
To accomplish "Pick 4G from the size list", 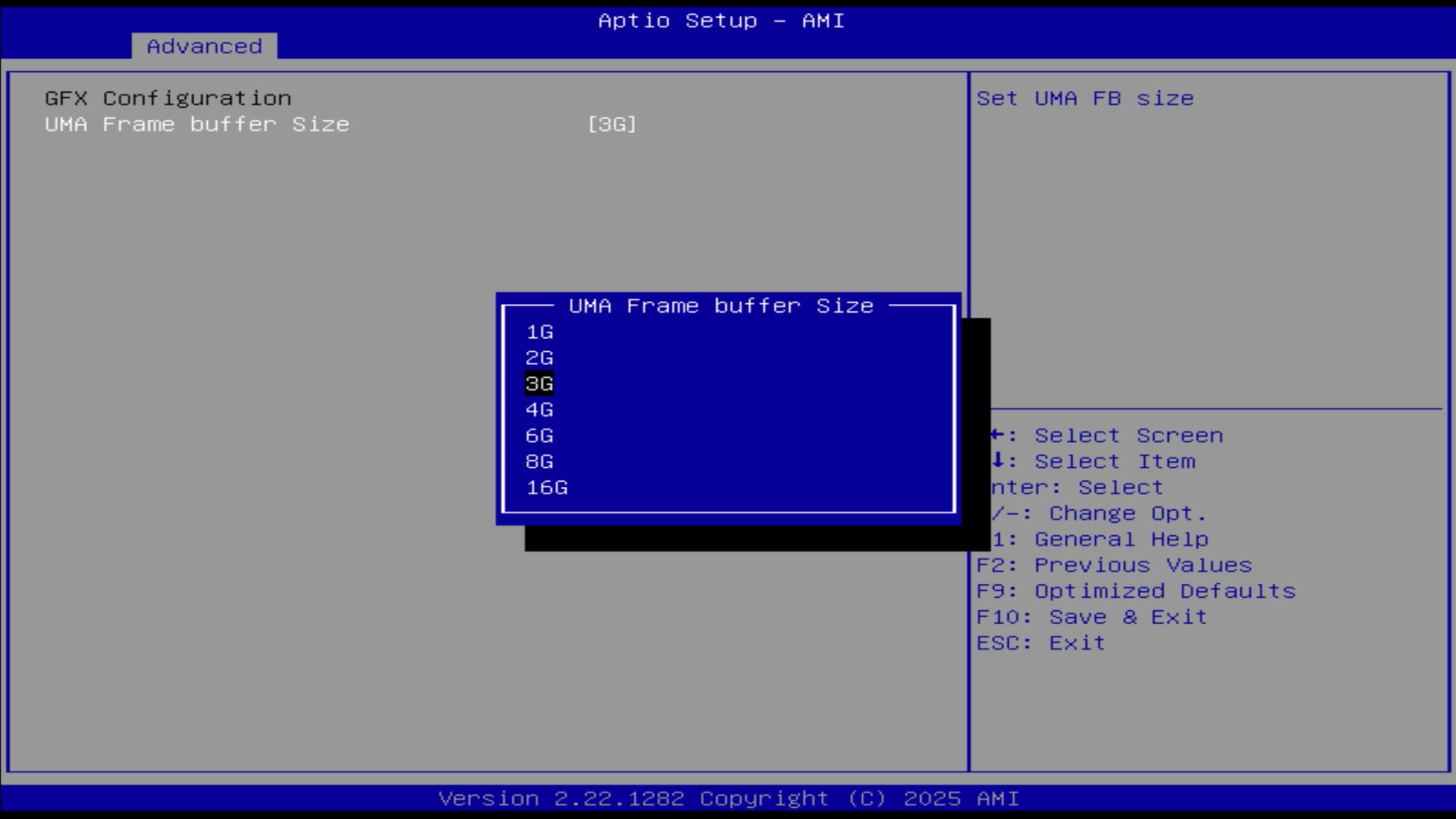I will [539, 409].
